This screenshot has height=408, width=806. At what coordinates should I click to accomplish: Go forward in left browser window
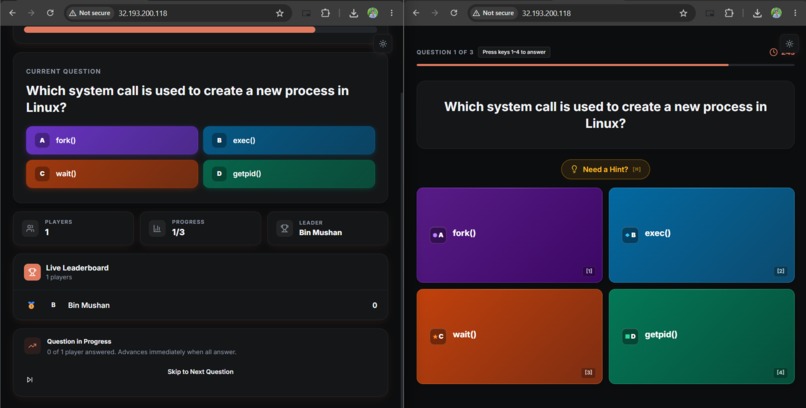[31, 13]
